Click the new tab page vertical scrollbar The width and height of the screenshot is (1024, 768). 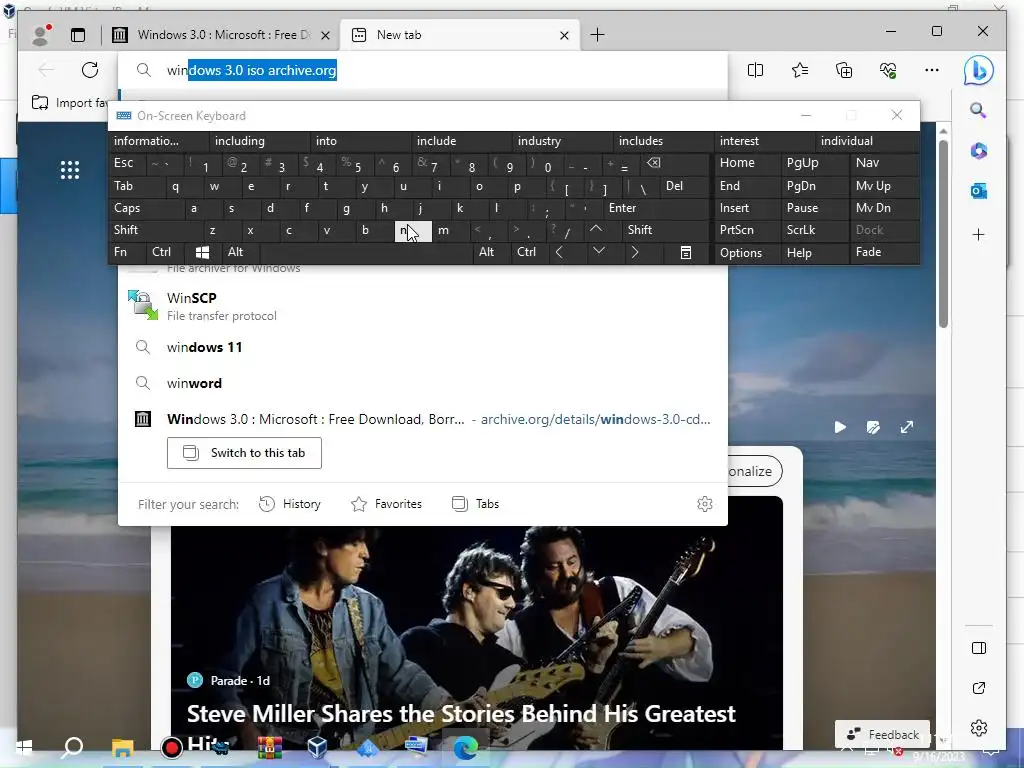coord(943,235)
